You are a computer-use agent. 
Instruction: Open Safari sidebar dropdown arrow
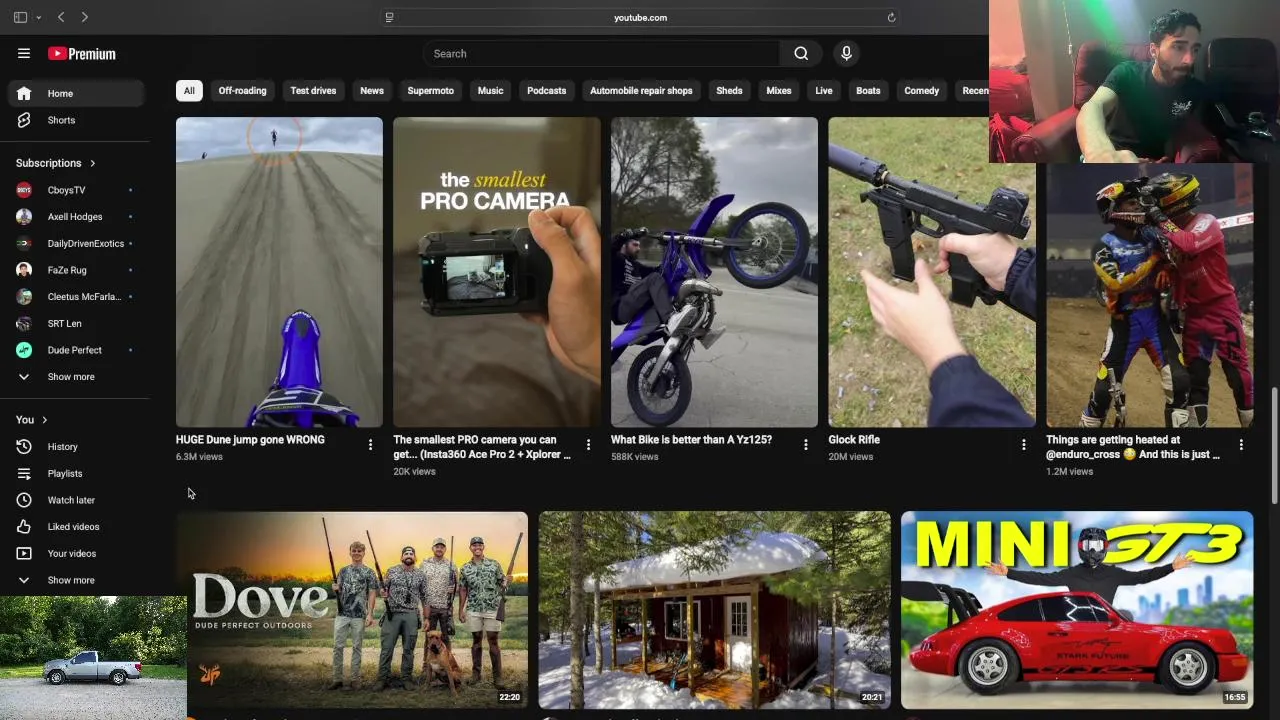pos(38,17)
